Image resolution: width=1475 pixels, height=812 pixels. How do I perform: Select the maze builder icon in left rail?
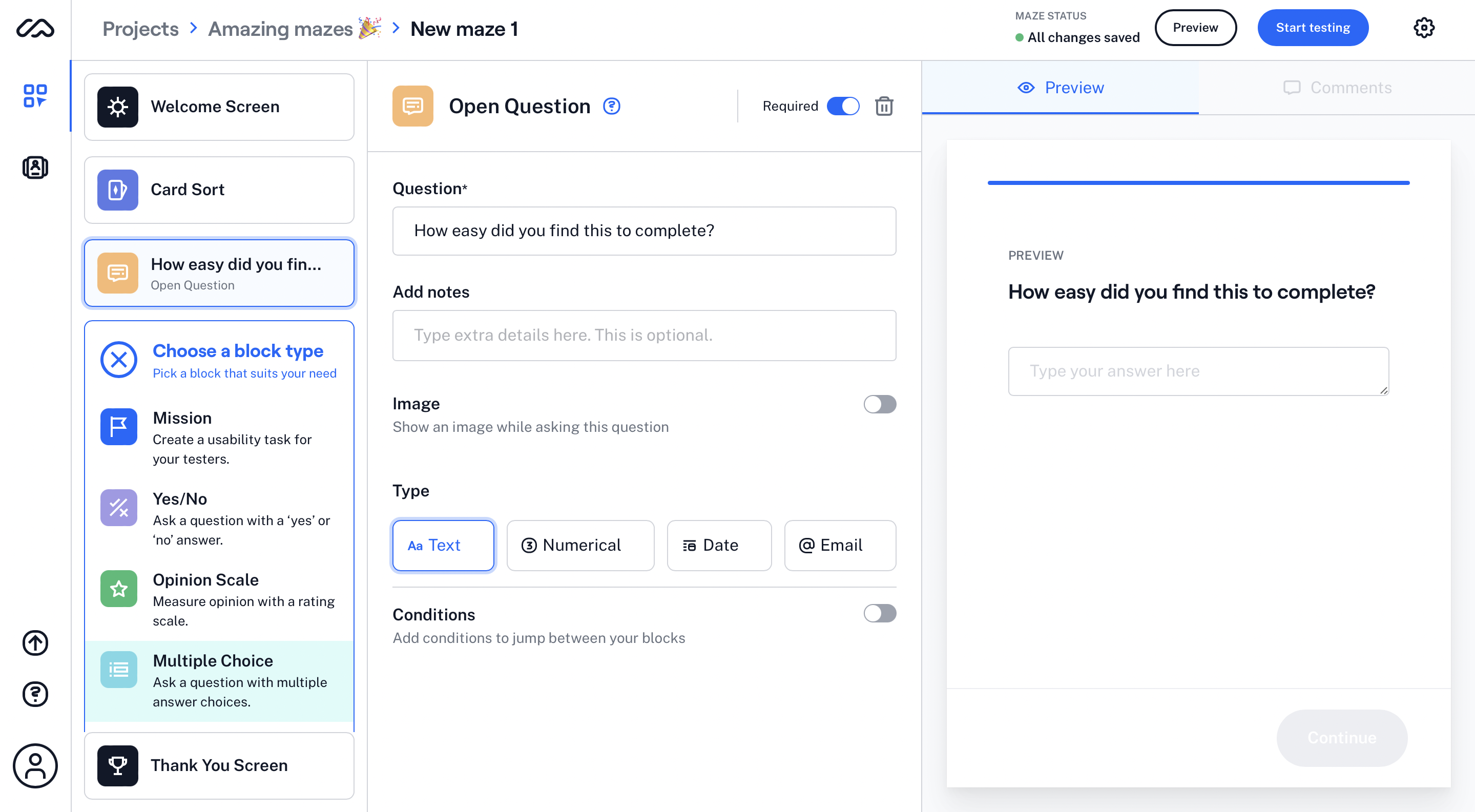pyautogui.click(x=35, y=96)
